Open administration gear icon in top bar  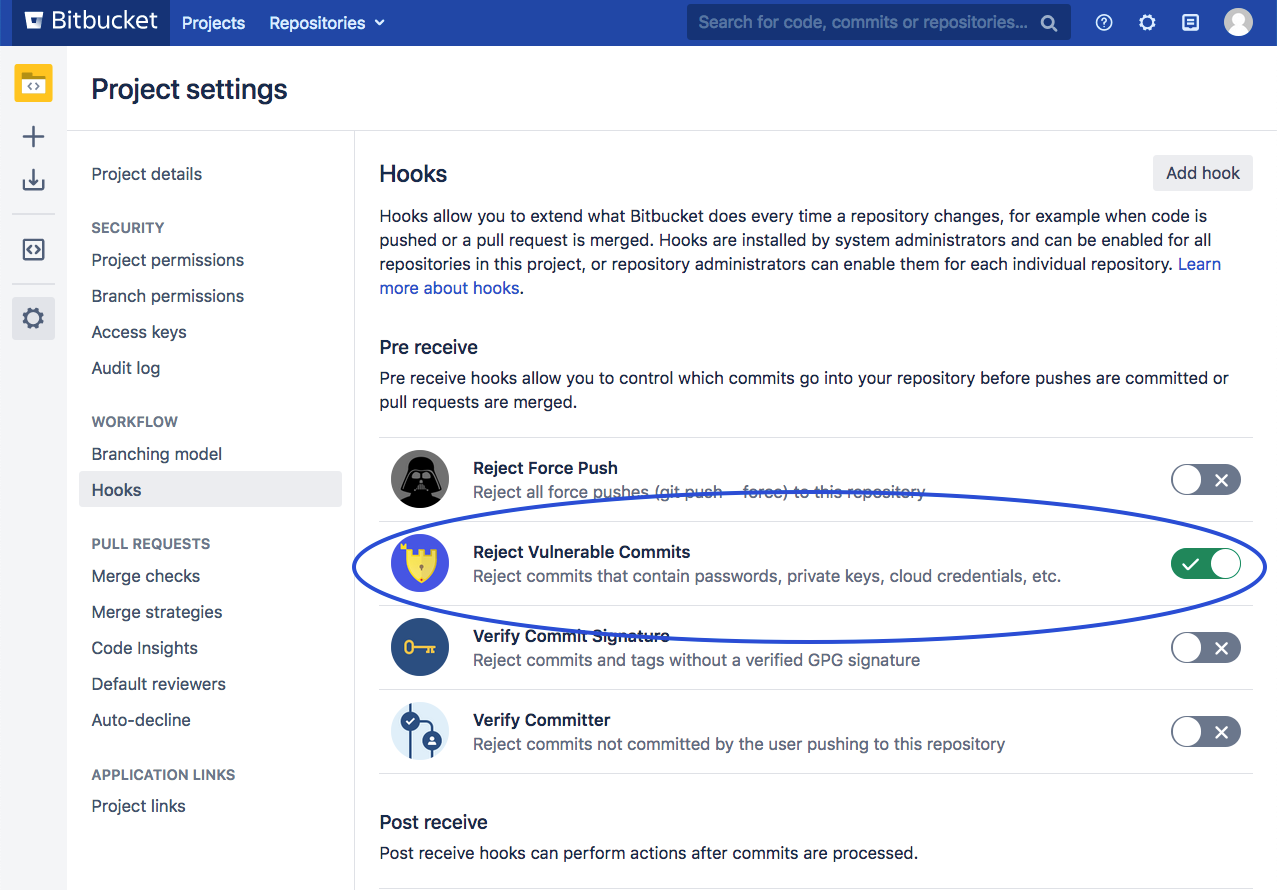(1147, 22)
